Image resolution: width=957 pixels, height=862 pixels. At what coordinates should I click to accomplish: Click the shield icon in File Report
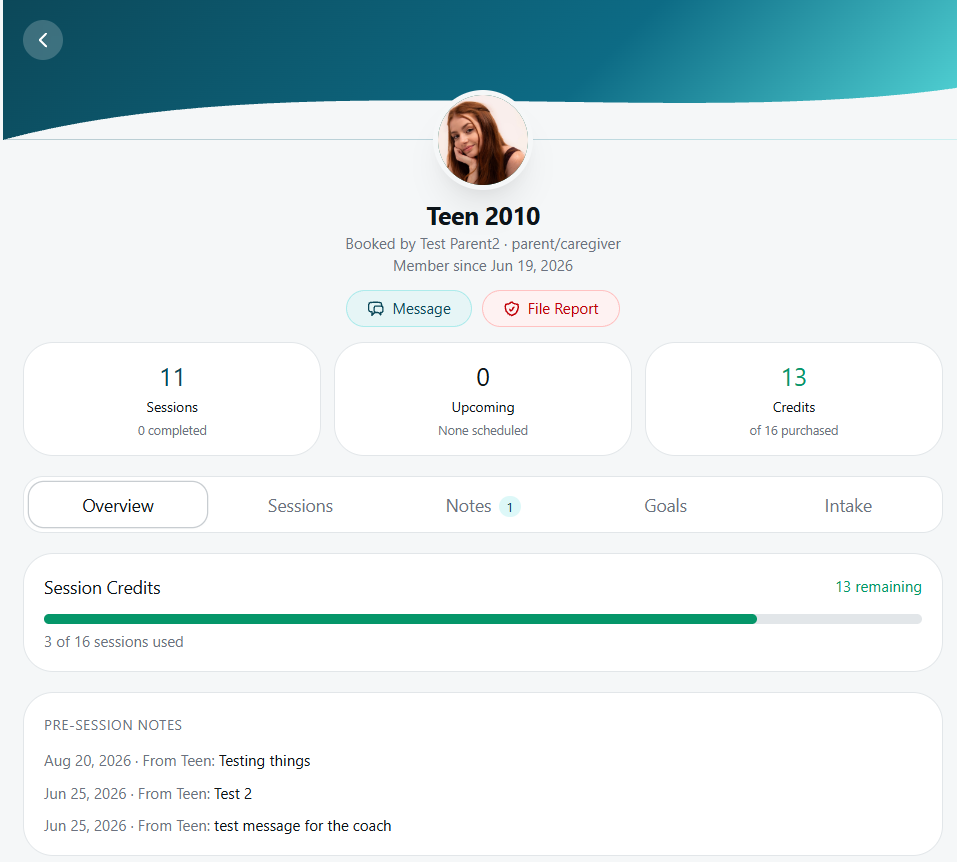click(x=511, y=309)
